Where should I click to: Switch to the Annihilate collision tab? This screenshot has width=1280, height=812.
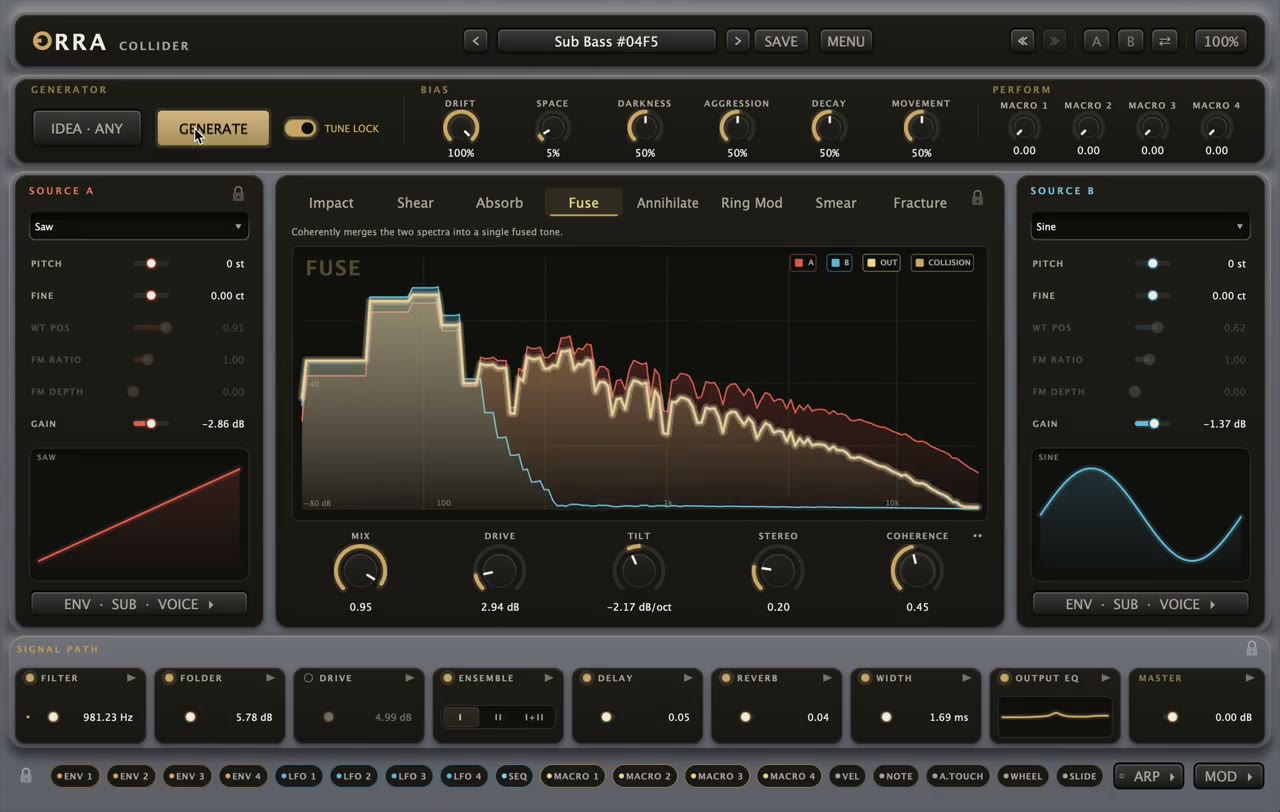[668, 203]
